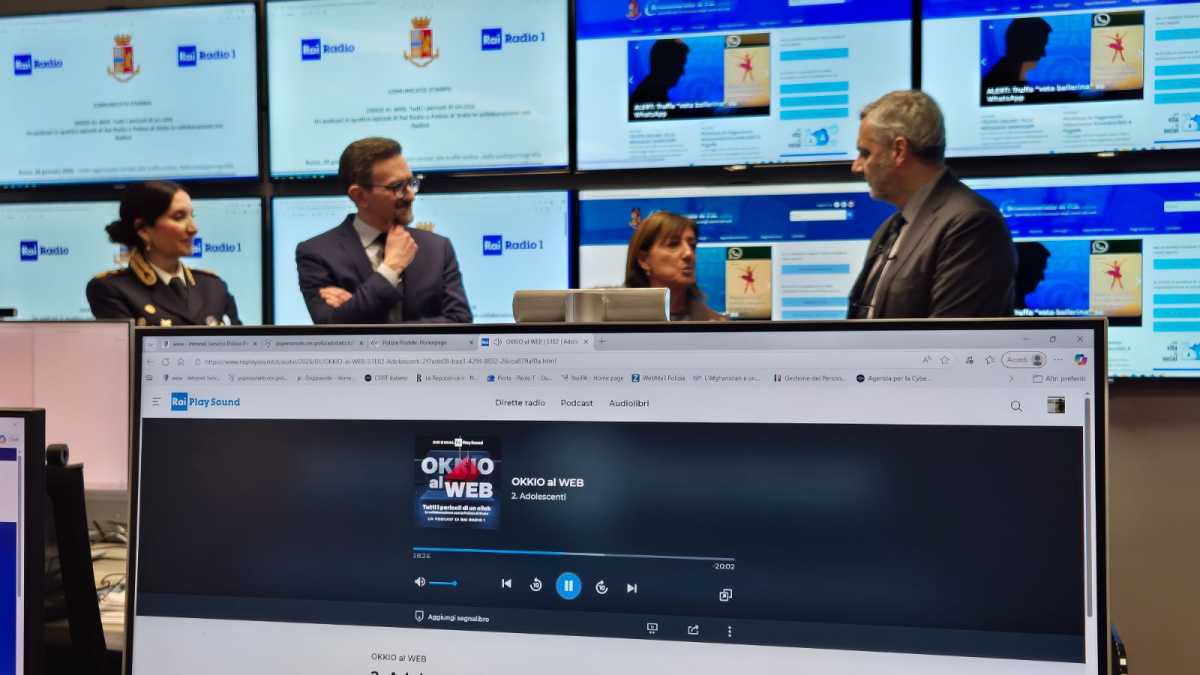The width and height of the screenshot is (1200, 675).
Task: Open the pop-out player icon
Action: click(725, 595)
